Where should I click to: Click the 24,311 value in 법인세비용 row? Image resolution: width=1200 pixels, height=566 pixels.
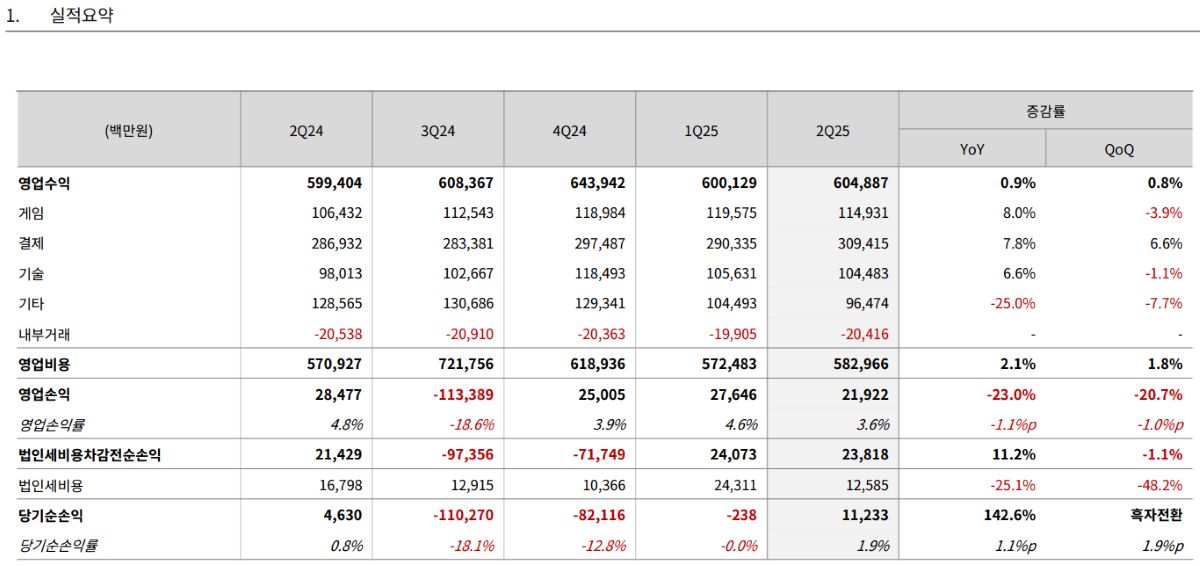pyautogui.click(x=737, y=485)
